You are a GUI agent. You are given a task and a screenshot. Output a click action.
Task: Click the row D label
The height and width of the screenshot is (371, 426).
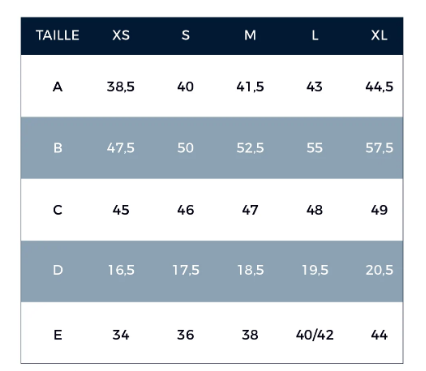(x=58, y=270)
